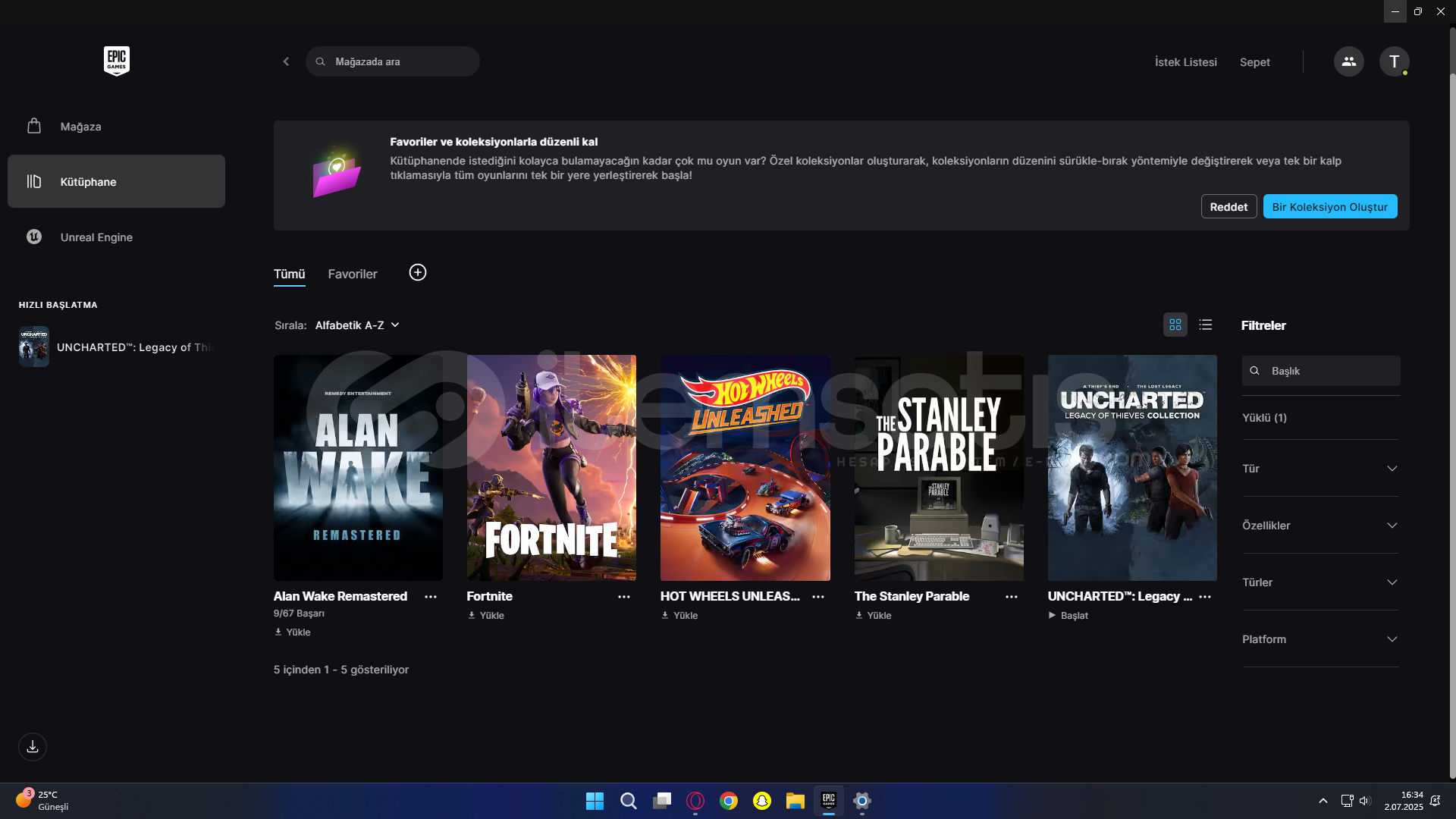Screen dimensions: 1456x819
Task: Click Yükle under HOT WHEELS UNLEASHED
Action: [679, 615]
